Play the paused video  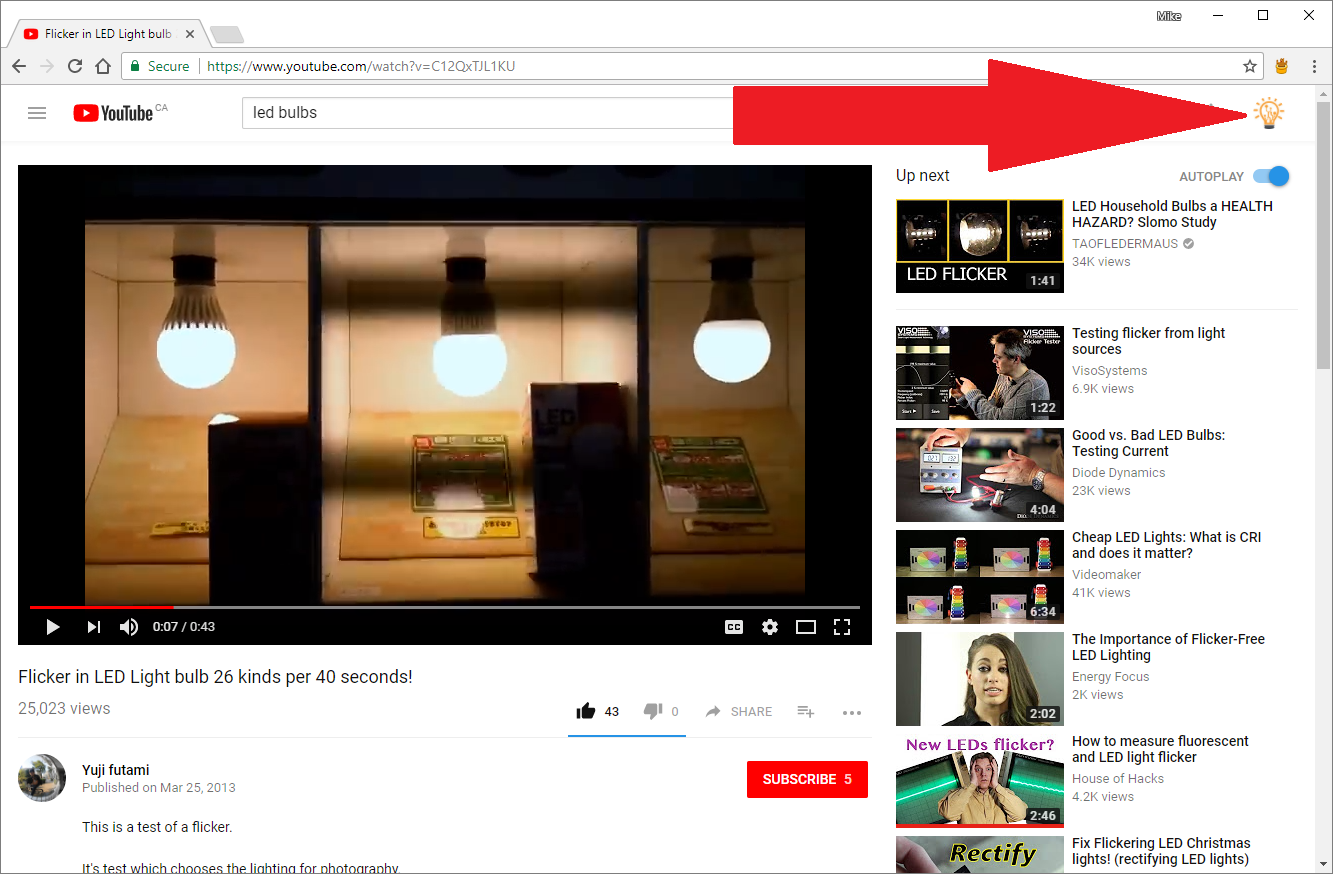pyautogui.click(x=53, y=627)
